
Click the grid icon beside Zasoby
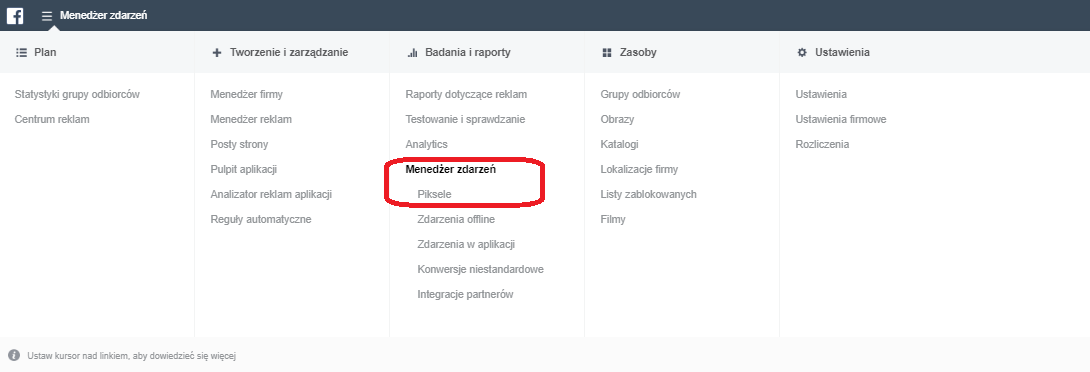(x=607, y=52)
